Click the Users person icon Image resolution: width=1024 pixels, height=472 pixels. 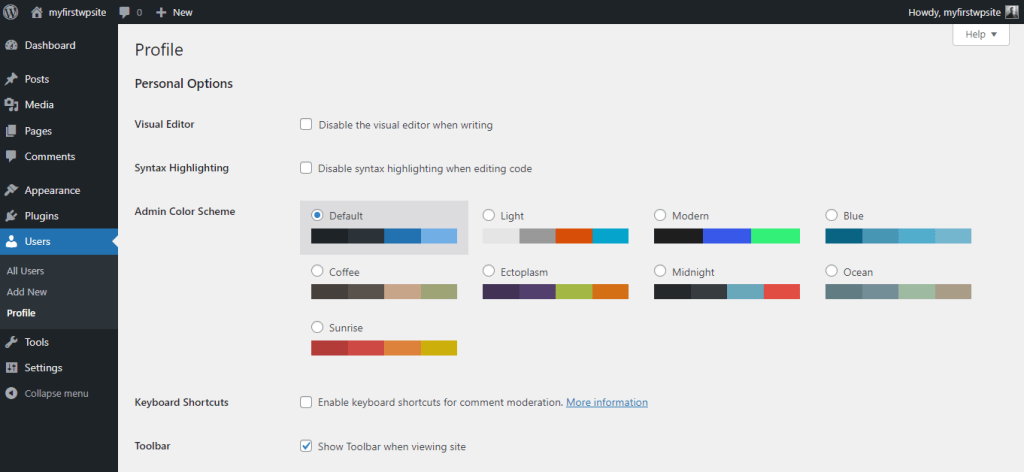pos(10,242)
